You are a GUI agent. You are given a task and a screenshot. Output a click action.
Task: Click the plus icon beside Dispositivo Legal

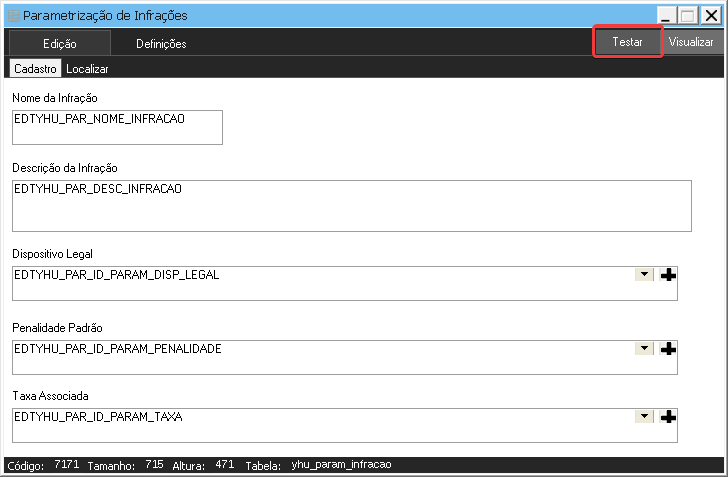pyautogui.click(x=669, y=275)
